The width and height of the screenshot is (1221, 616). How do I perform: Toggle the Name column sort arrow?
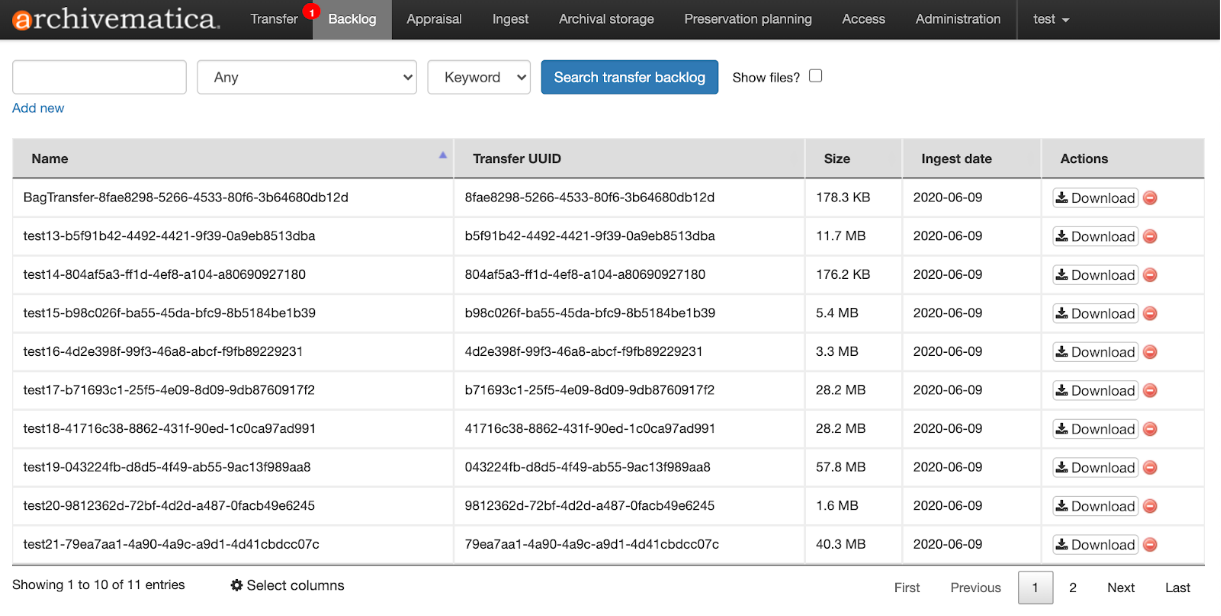pos(442,155)
